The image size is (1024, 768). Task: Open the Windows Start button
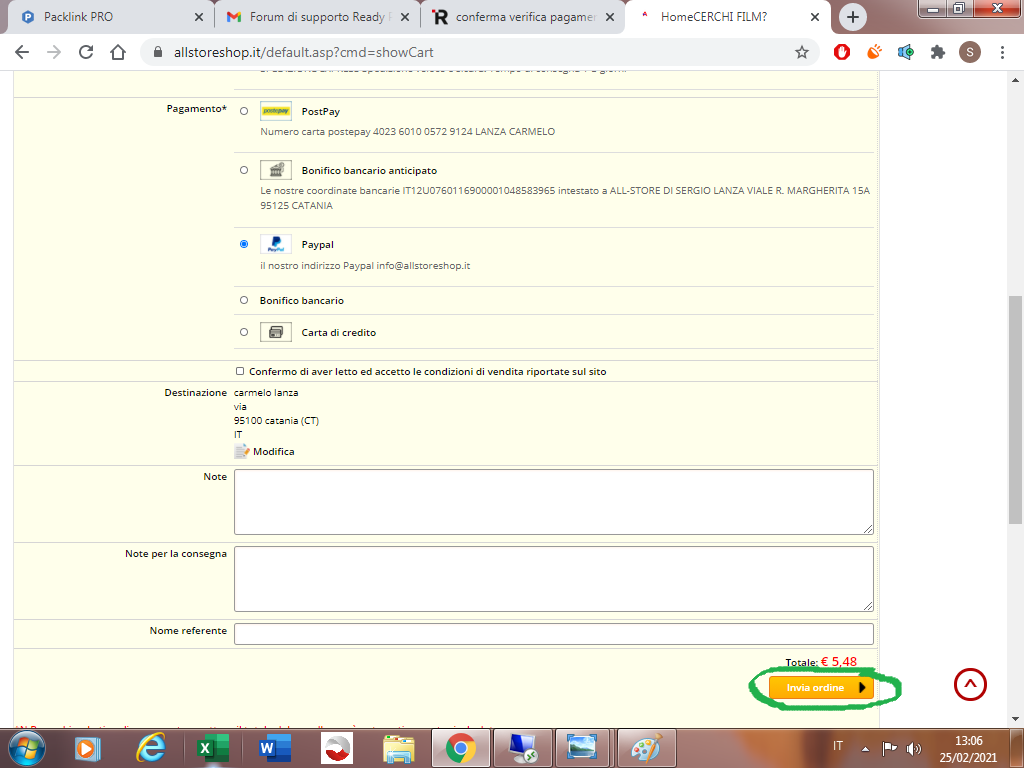pos(27,748)
